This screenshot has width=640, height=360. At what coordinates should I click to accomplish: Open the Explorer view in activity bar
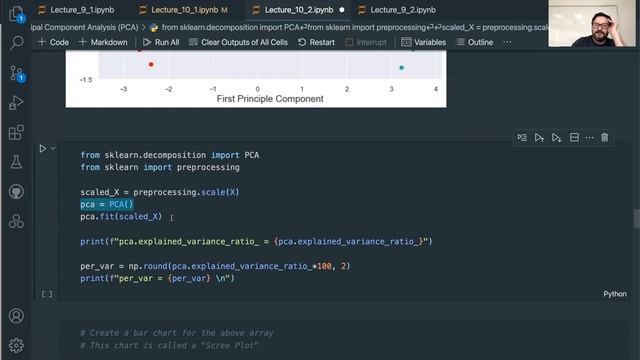[x=16, y=13]
